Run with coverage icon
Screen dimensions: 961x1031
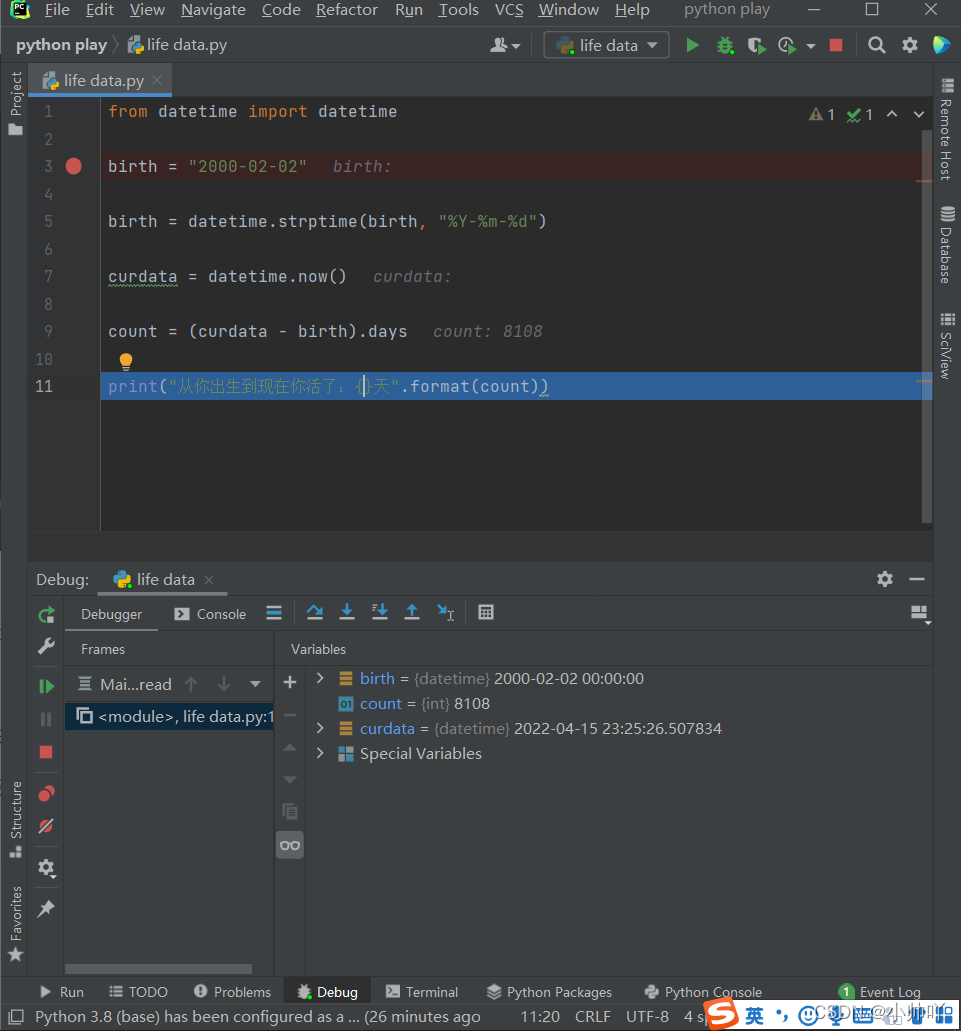click(x=757, y=45)
